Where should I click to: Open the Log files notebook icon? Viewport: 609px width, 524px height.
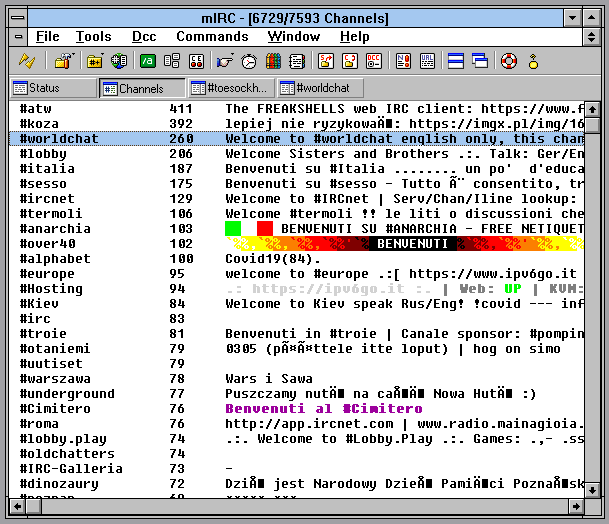(297, 61)
